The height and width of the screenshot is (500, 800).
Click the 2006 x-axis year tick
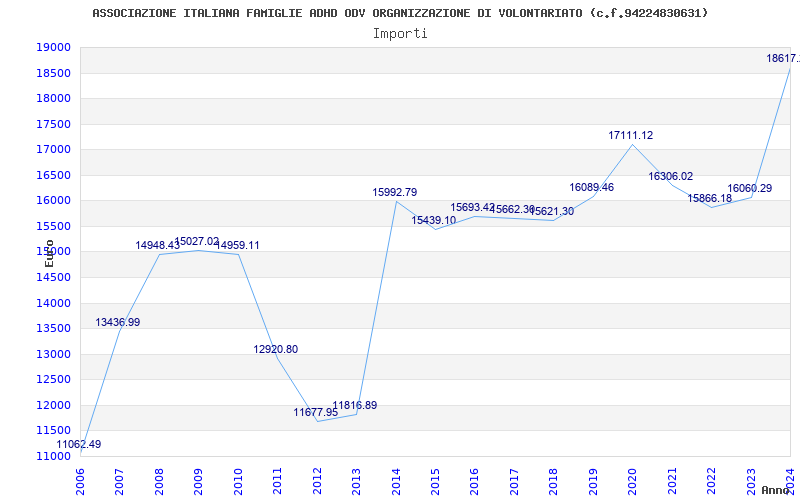point(80,481)
